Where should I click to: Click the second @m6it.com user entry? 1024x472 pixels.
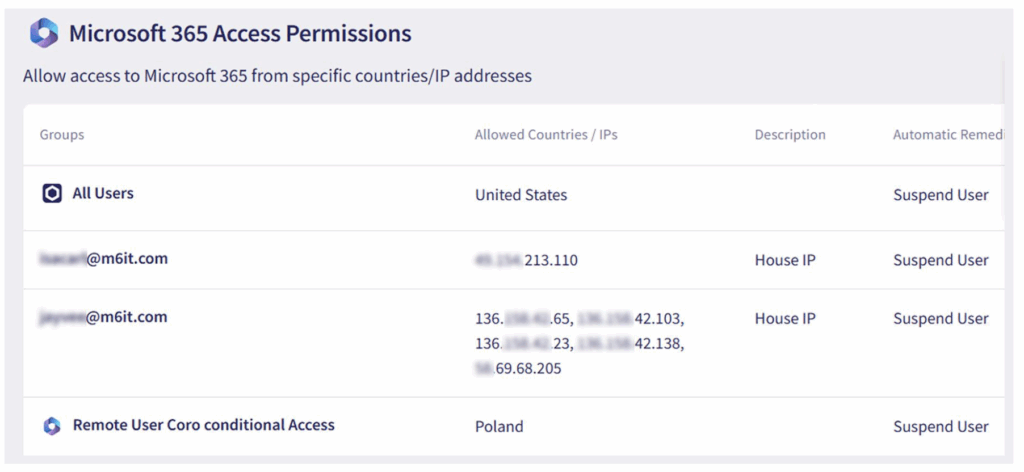[104, 317]
